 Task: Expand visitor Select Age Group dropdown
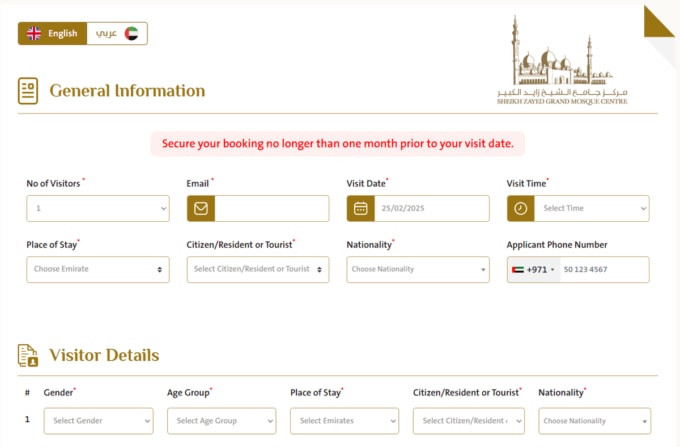coord(221,421)
